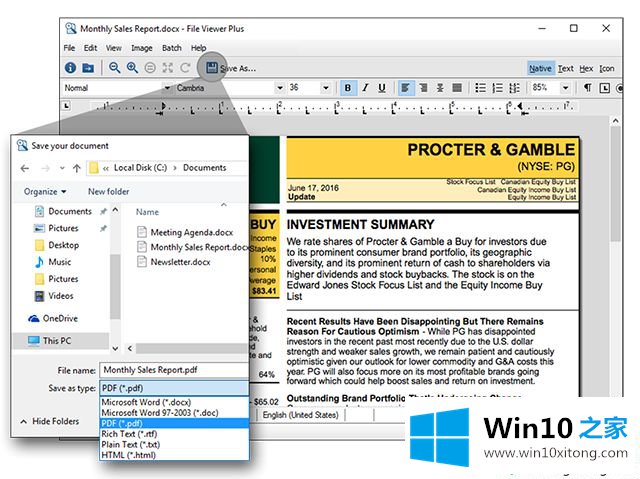Image resolution: width=640 pixels, height=479 pixels.
Task: Choose Rich Text (*.rtf) type
Action: click(x=174, y=434)
